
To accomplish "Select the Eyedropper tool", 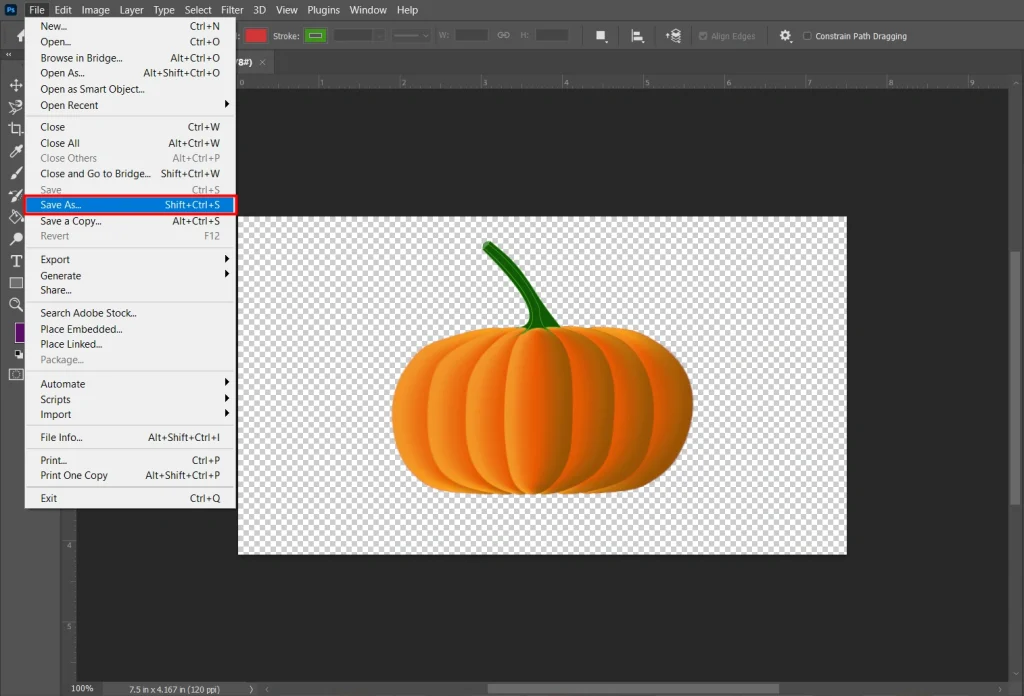I will pyautogui.click(x=16, y=151).
